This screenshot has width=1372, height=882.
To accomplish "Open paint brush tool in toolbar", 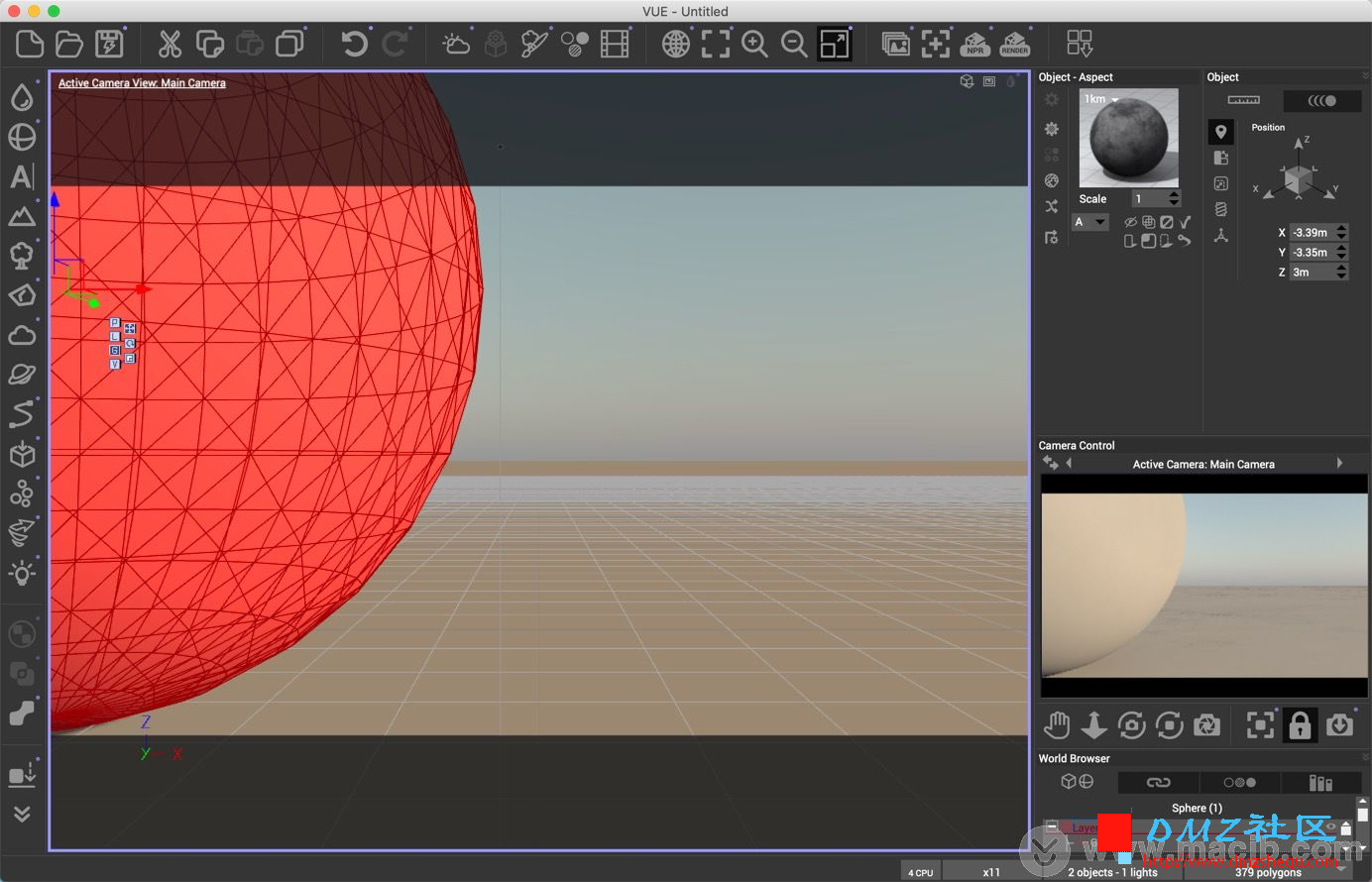I will pos(535,44).
